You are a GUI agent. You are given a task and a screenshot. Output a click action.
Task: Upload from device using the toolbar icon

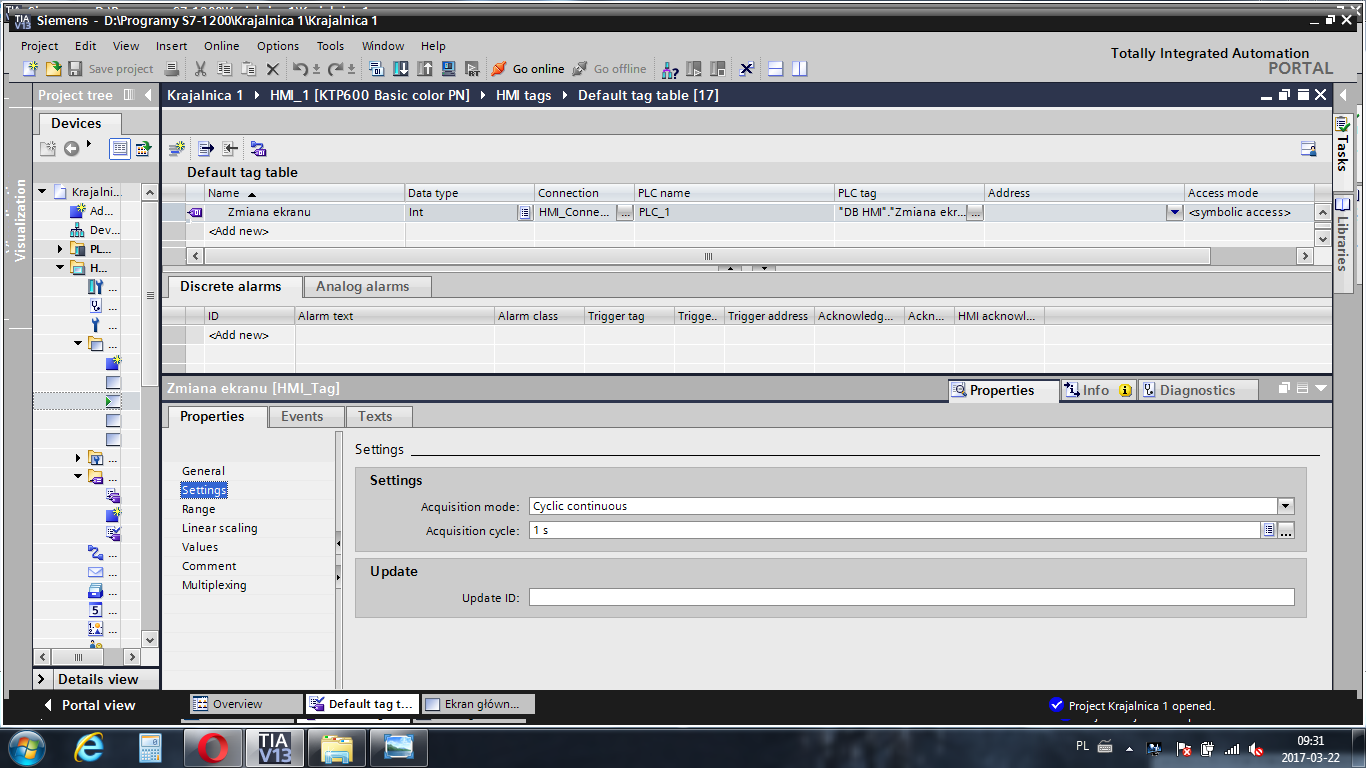(x=424, y=69)
